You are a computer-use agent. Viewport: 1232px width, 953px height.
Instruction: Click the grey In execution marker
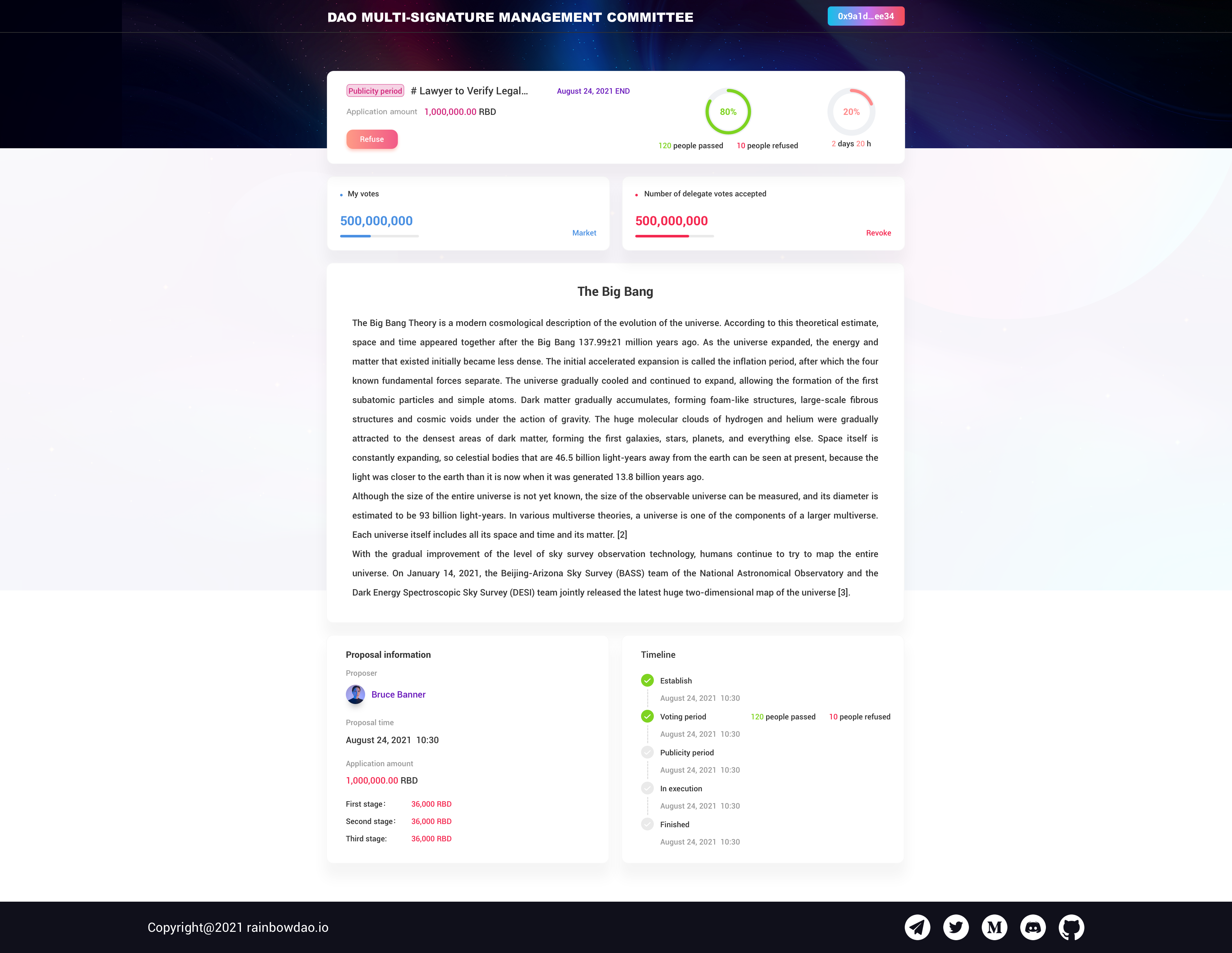[x=647, y=788]
